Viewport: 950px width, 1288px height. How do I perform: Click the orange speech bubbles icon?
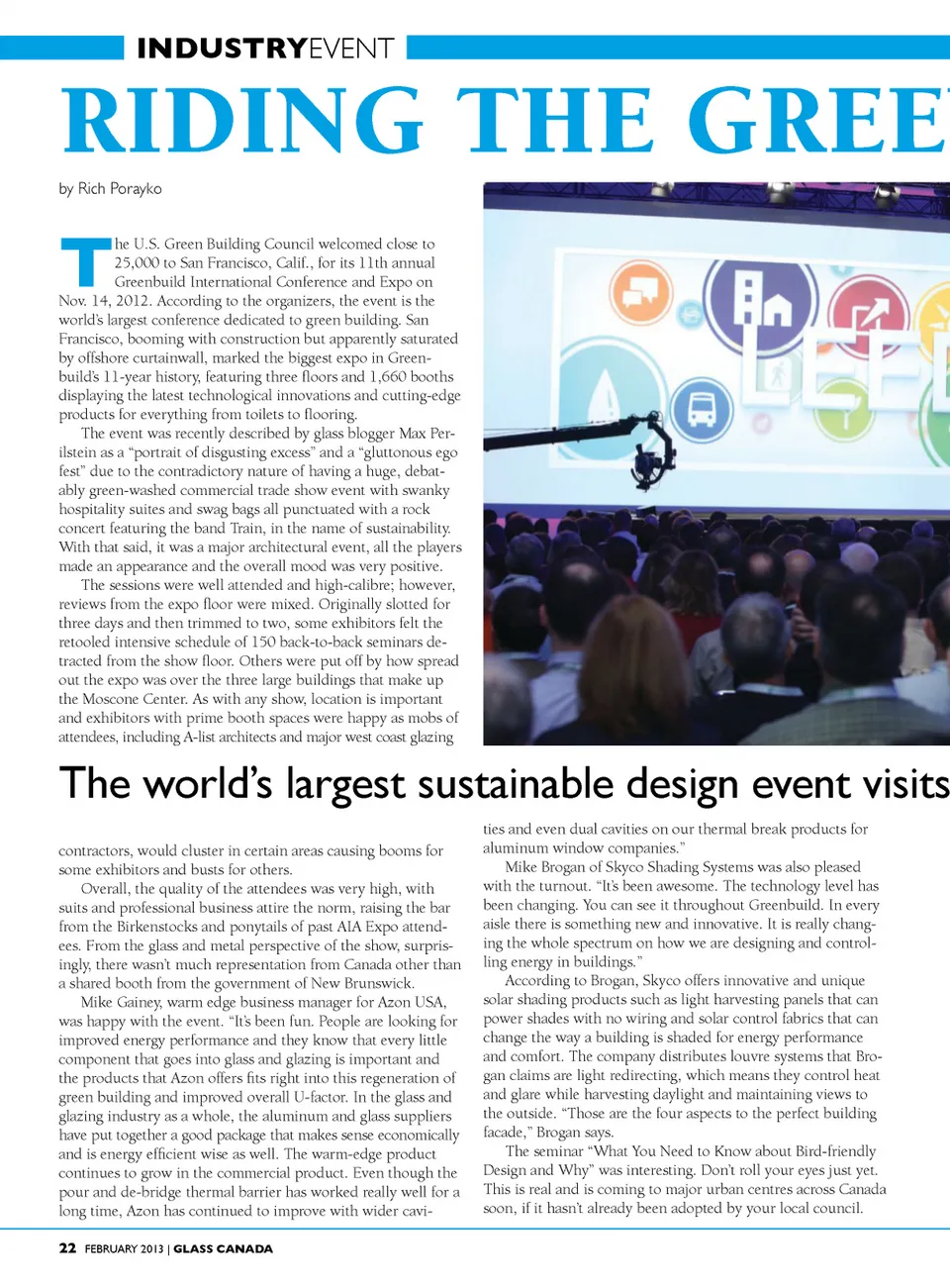pos(641,293)
